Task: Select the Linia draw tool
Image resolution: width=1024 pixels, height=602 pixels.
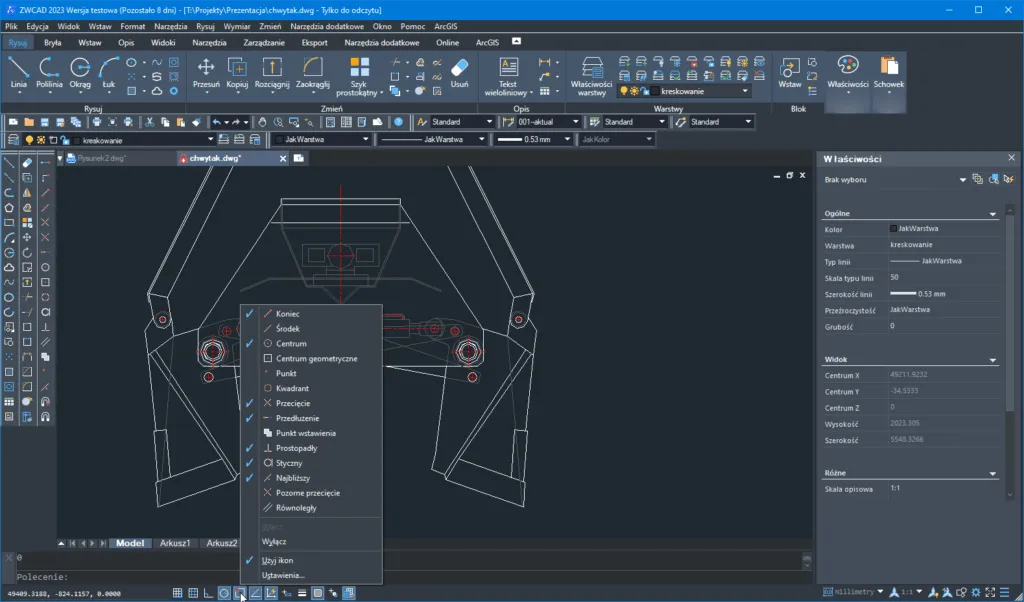Action: 18,72
